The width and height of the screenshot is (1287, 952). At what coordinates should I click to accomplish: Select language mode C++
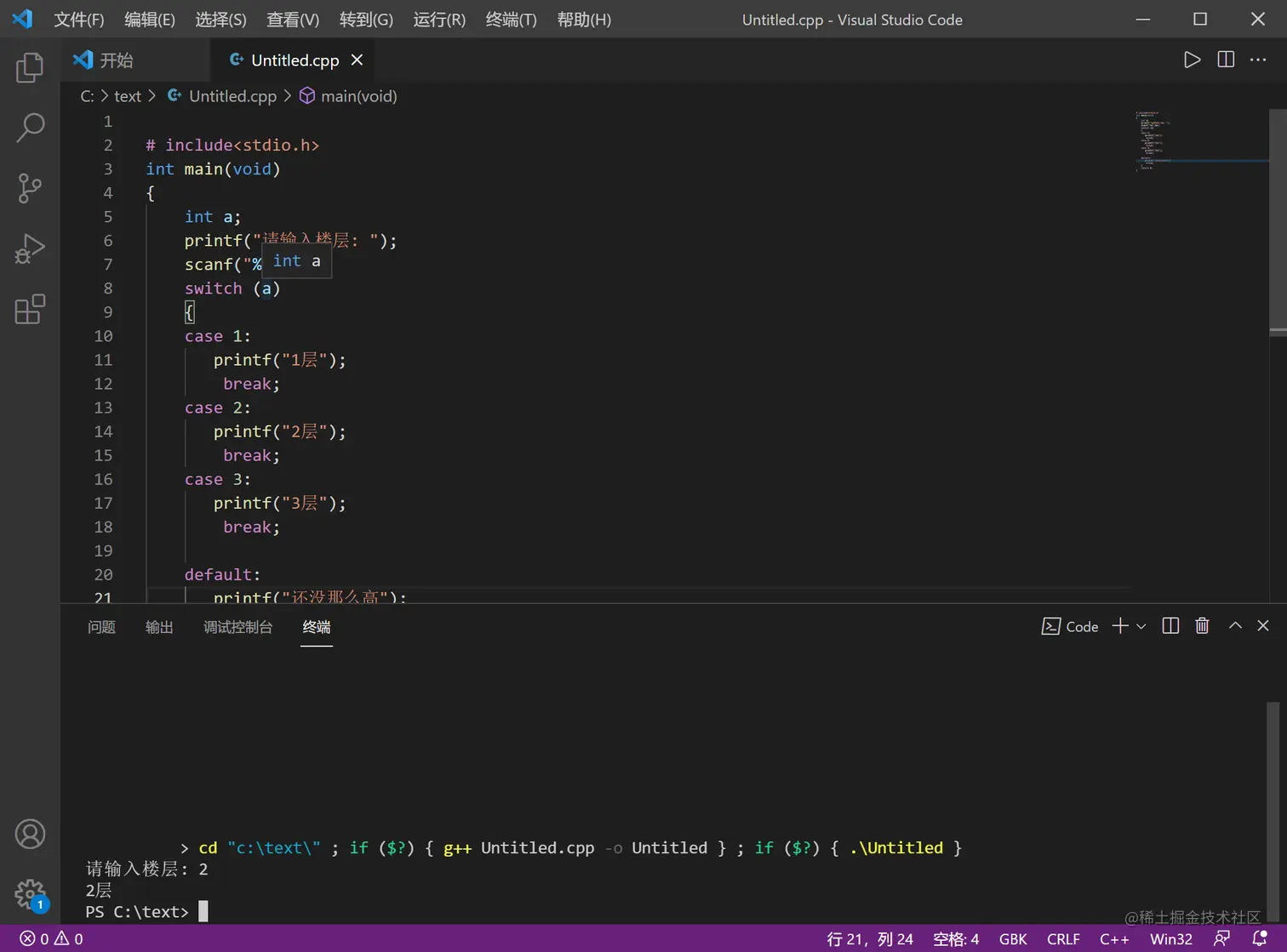click(1114, 938)
